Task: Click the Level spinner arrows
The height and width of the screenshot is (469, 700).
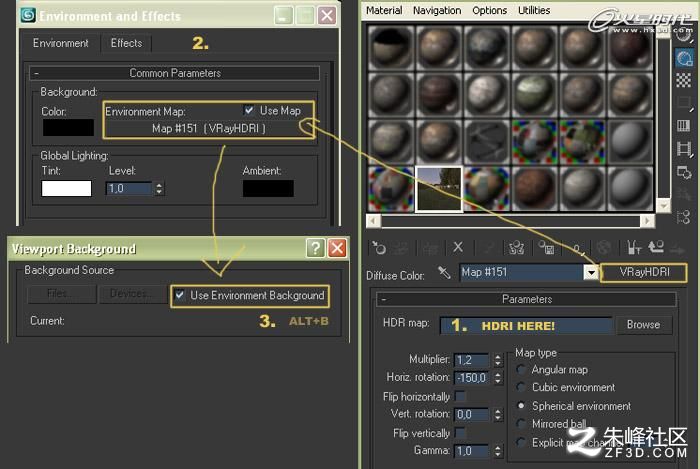Action: coord(159,188)
